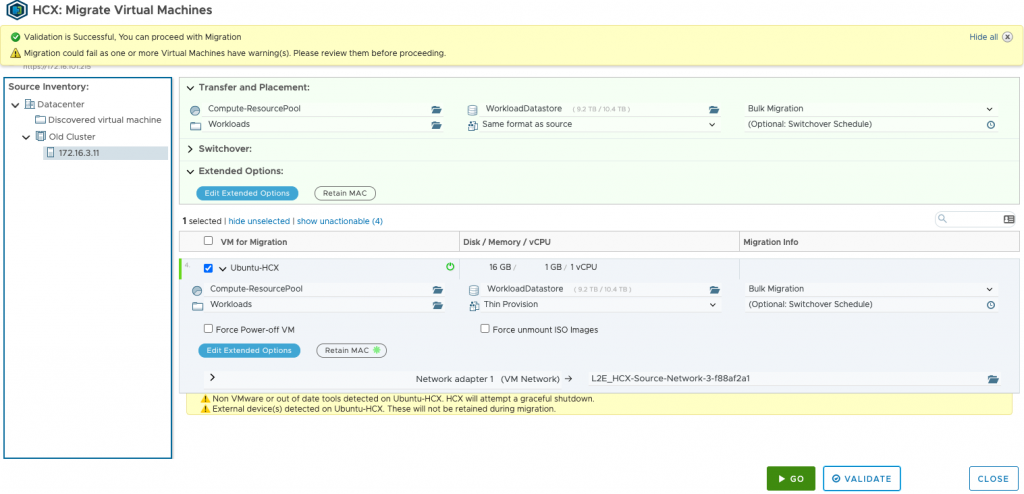This screenshot has width=1024, height=494.
Task: Toggle list view icon beside search box
Action: click(x=1009, y=220)
